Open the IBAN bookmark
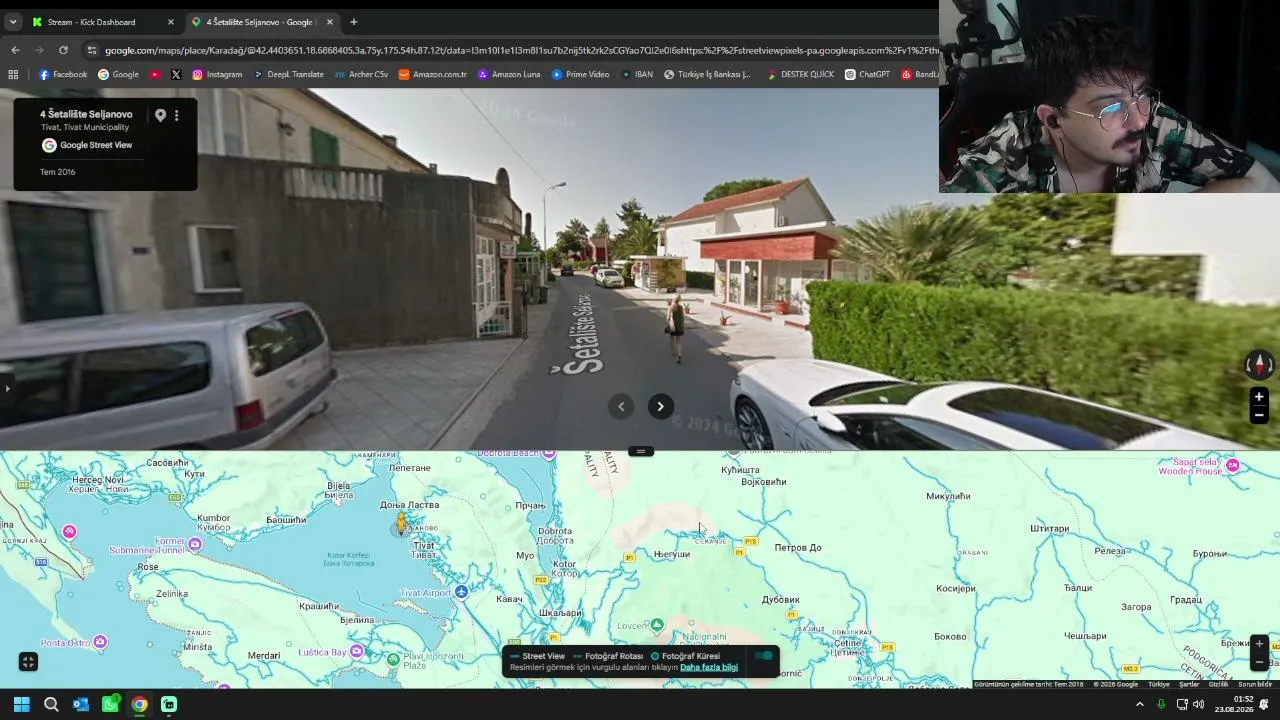Screen dimensions: 1280x720 click(x=636, y=74)
